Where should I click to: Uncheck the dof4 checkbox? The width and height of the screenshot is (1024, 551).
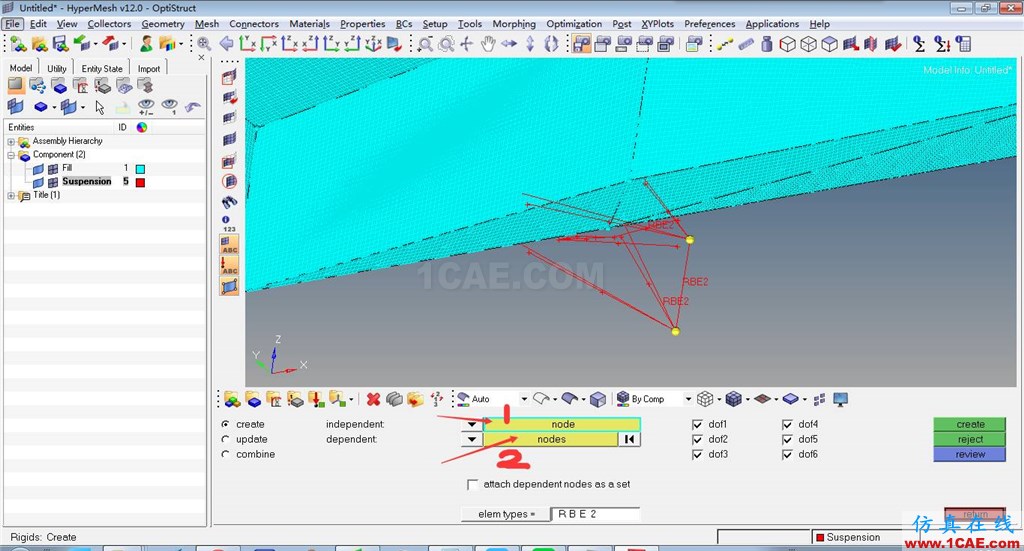tap(788, 424)
